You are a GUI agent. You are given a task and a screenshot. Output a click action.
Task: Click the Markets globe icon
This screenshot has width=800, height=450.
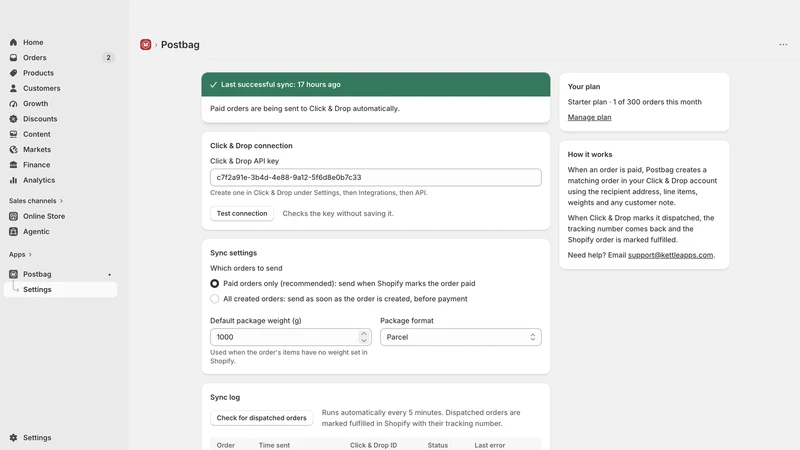pos(13,149)
